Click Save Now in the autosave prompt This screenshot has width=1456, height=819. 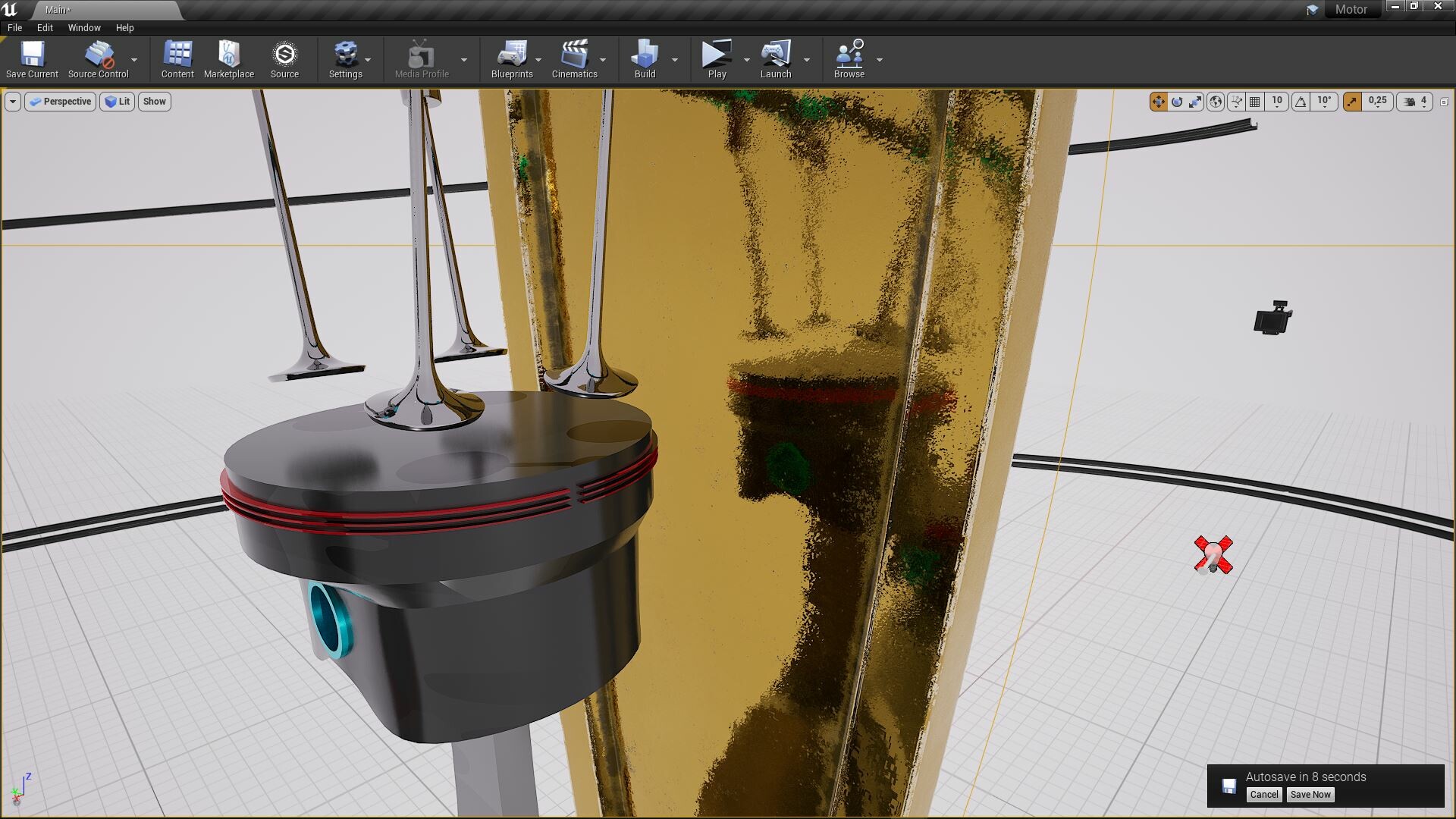click(x=1310, y=794)
